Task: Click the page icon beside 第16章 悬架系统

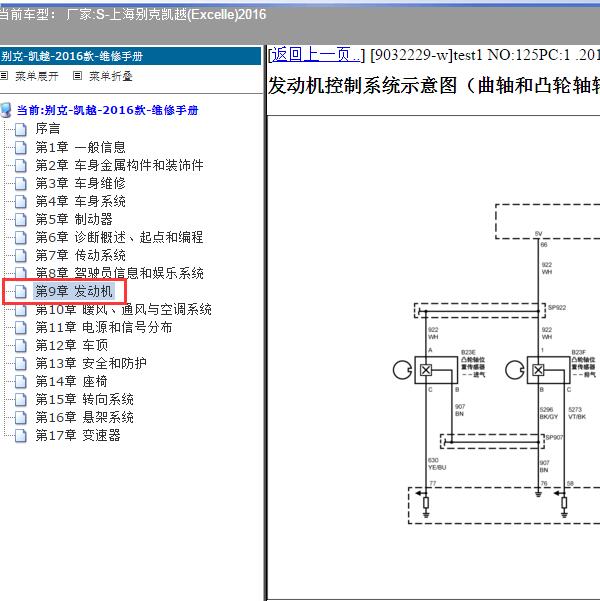Action: tap(21, 418)
